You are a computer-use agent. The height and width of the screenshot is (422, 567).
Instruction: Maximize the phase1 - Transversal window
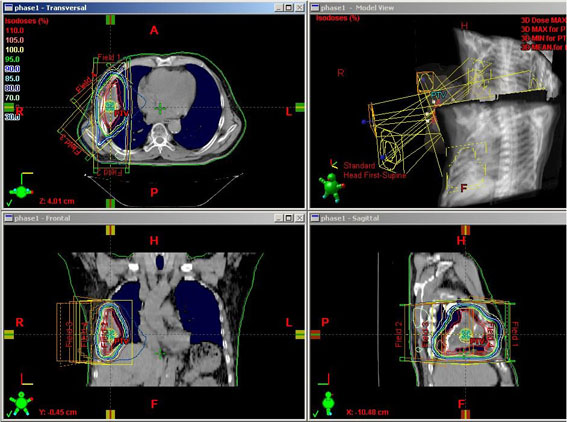click(289, 8)
